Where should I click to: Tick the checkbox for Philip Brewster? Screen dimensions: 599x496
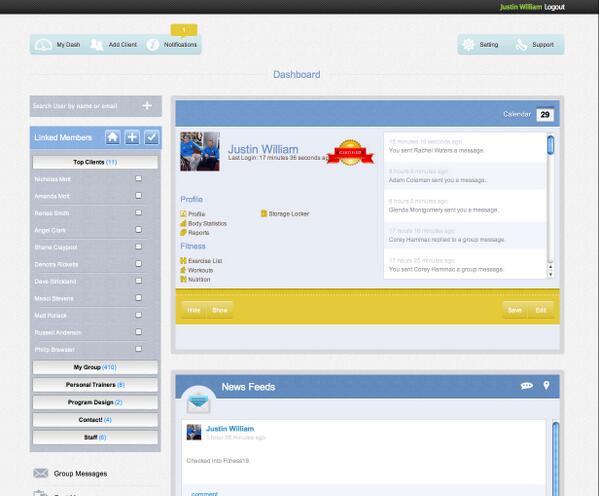pos(139,349)
